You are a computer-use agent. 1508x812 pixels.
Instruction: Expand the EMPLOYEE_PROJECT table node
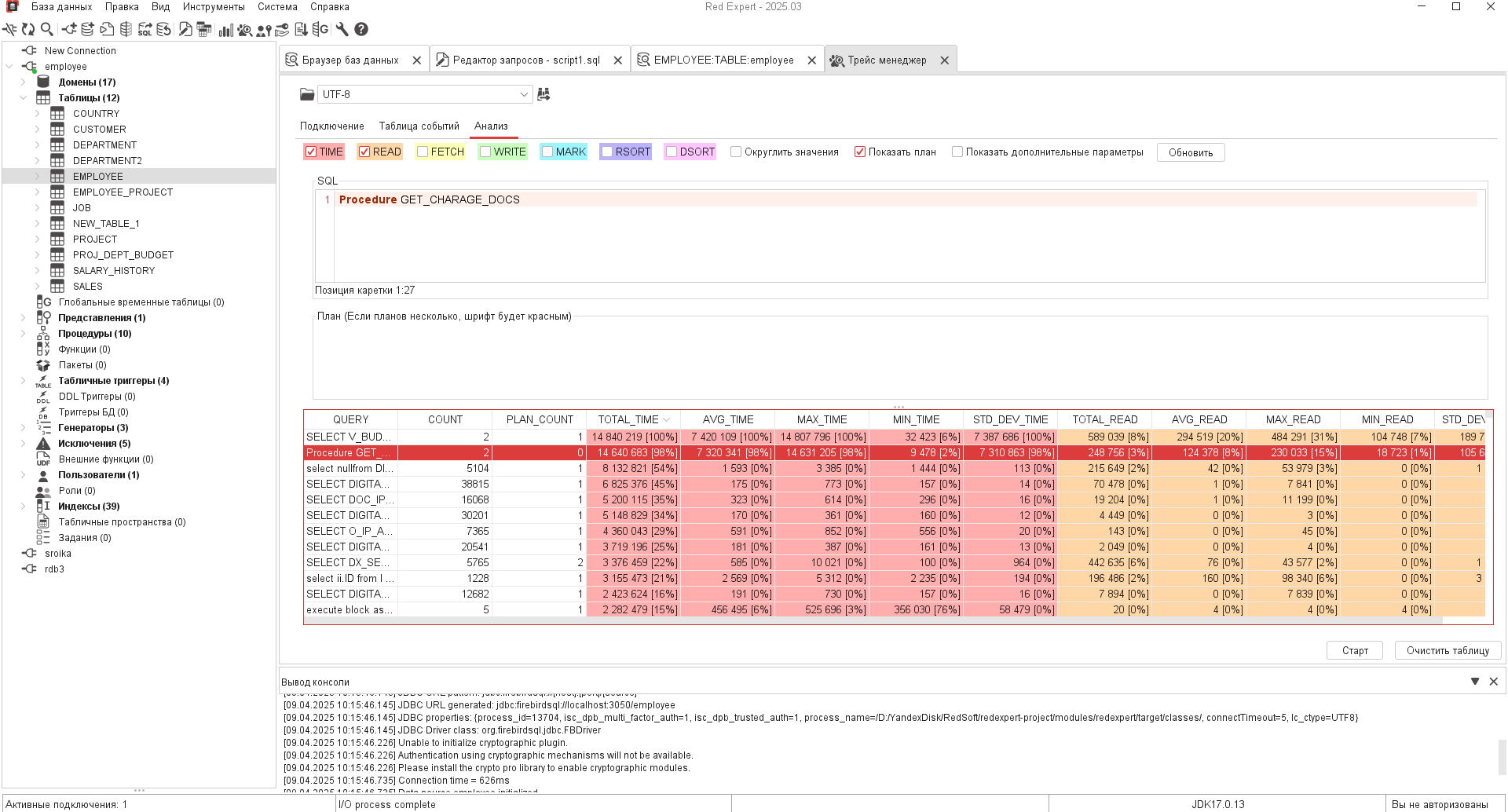(x=37, y=192)
